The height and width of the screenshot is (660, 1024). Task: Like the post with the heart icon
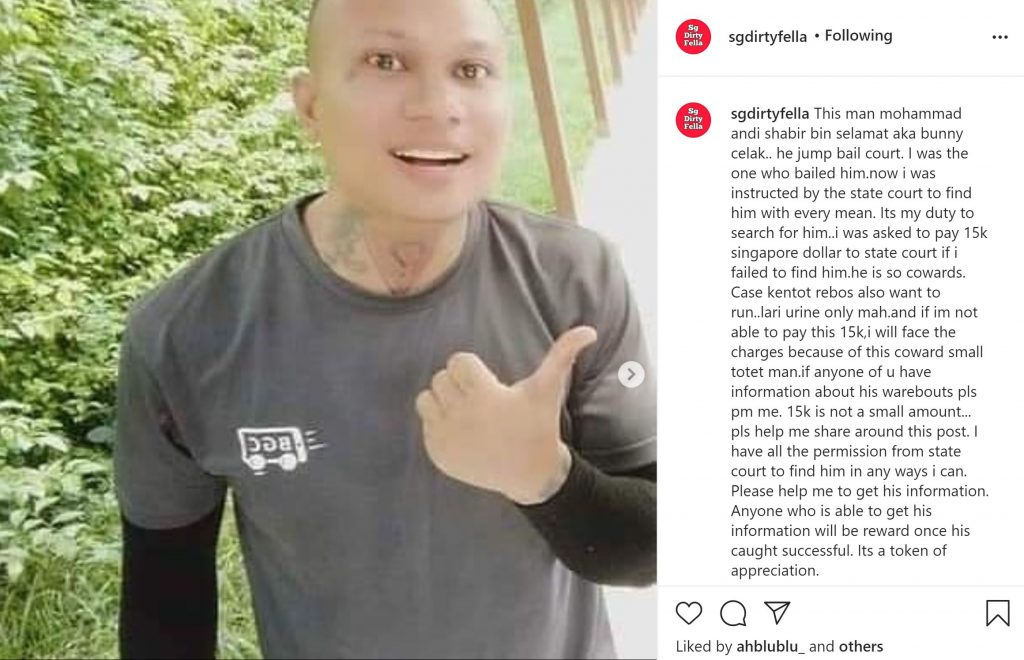coord(688,613)
